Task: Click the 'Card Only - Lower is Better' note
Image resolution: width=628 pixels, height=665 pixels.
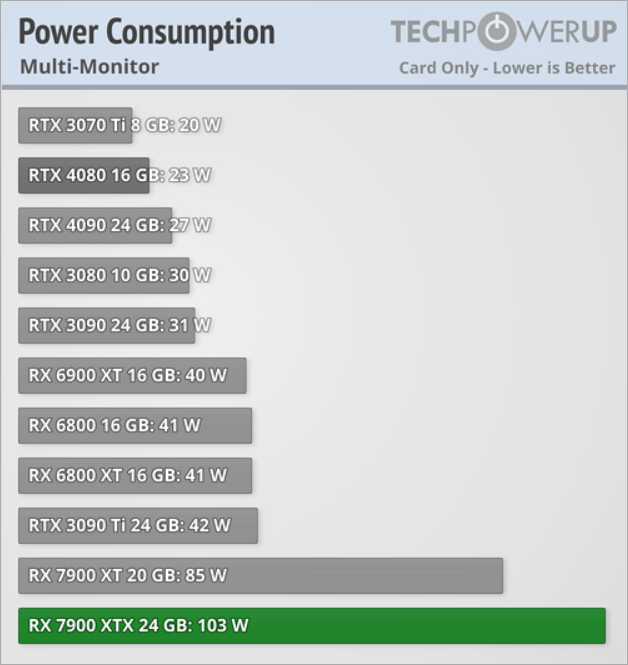Action: point(507,68)
